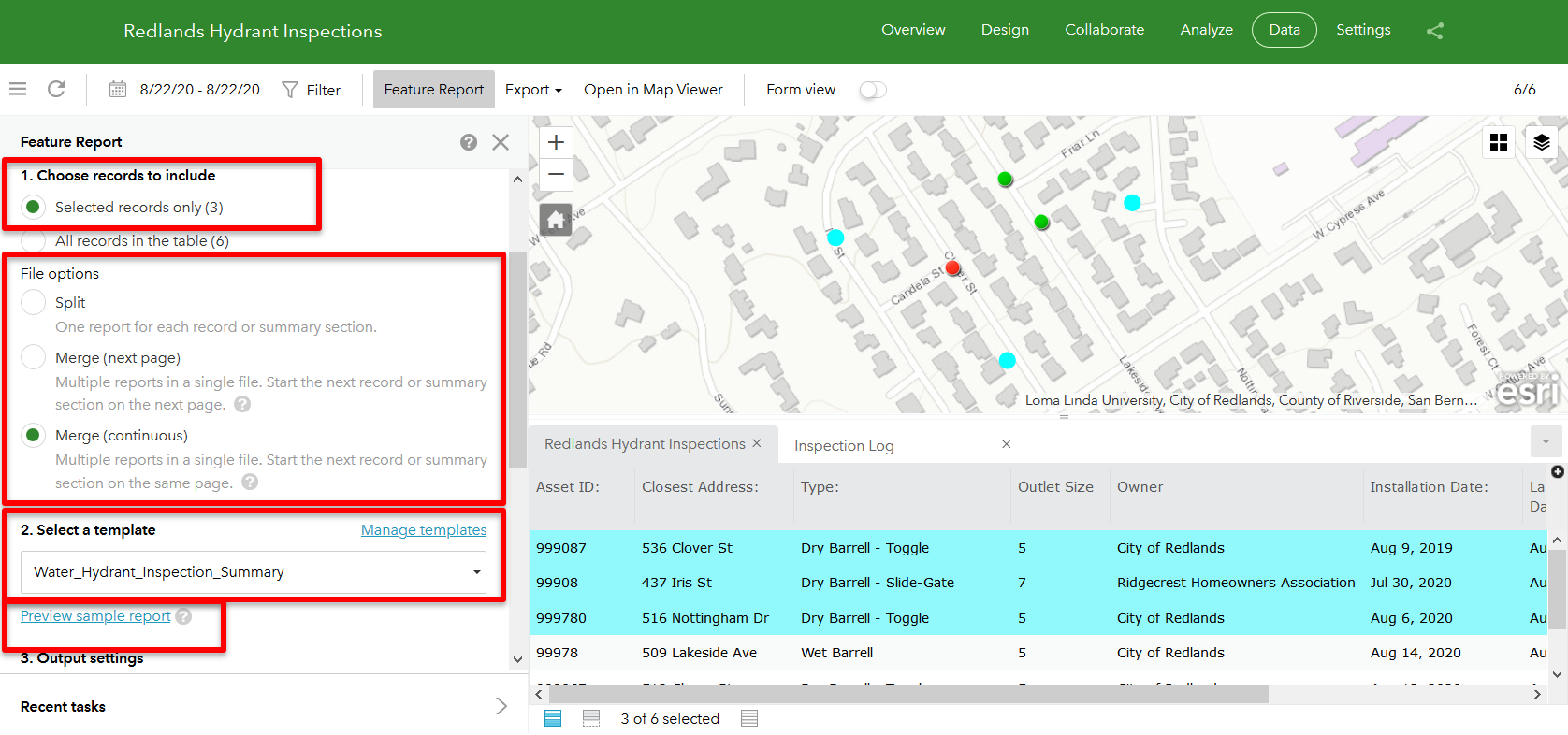1568x735 pixels.
Task: Switch to Inspection Log table tab
Action: point(844,445)
